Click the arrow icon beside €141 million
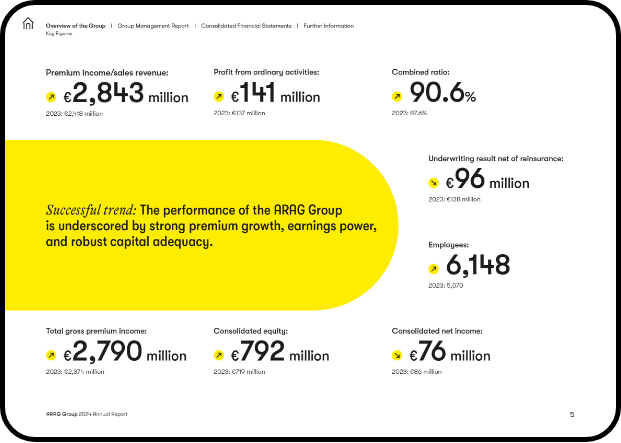The height and width of the screenshot is (443, 621). coord(219,98)
